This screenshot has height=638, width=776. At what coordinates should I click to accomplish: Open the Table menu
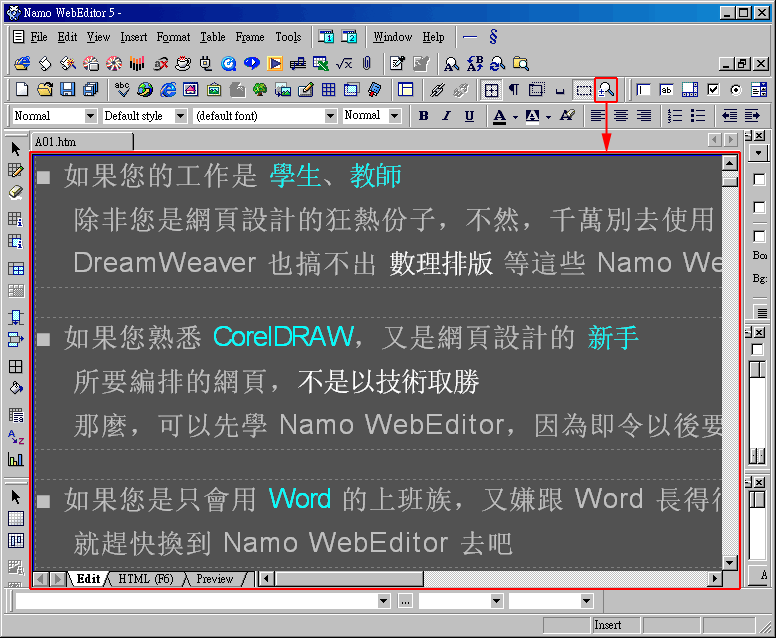point(213,37)
